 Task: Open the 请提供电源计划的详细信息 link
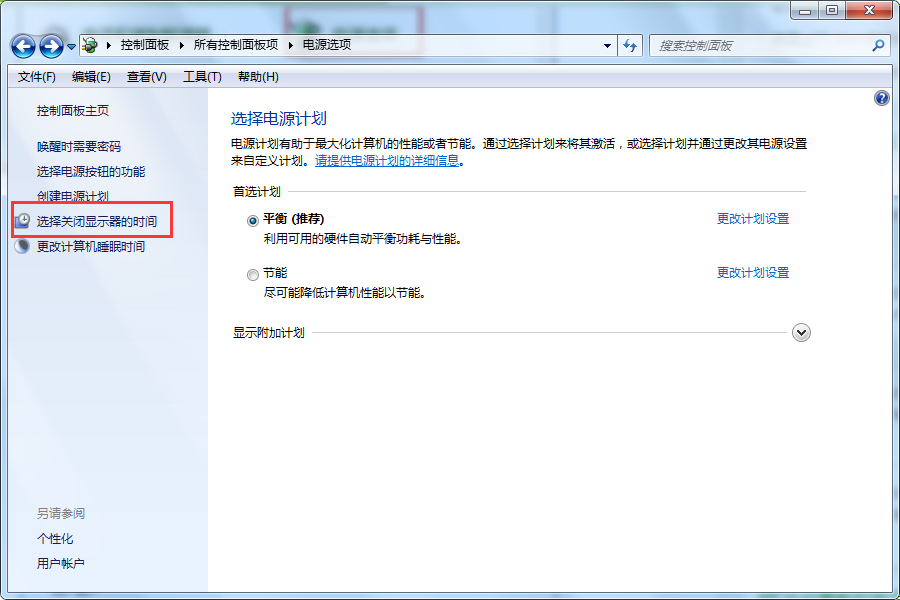[x=387, y=160]
